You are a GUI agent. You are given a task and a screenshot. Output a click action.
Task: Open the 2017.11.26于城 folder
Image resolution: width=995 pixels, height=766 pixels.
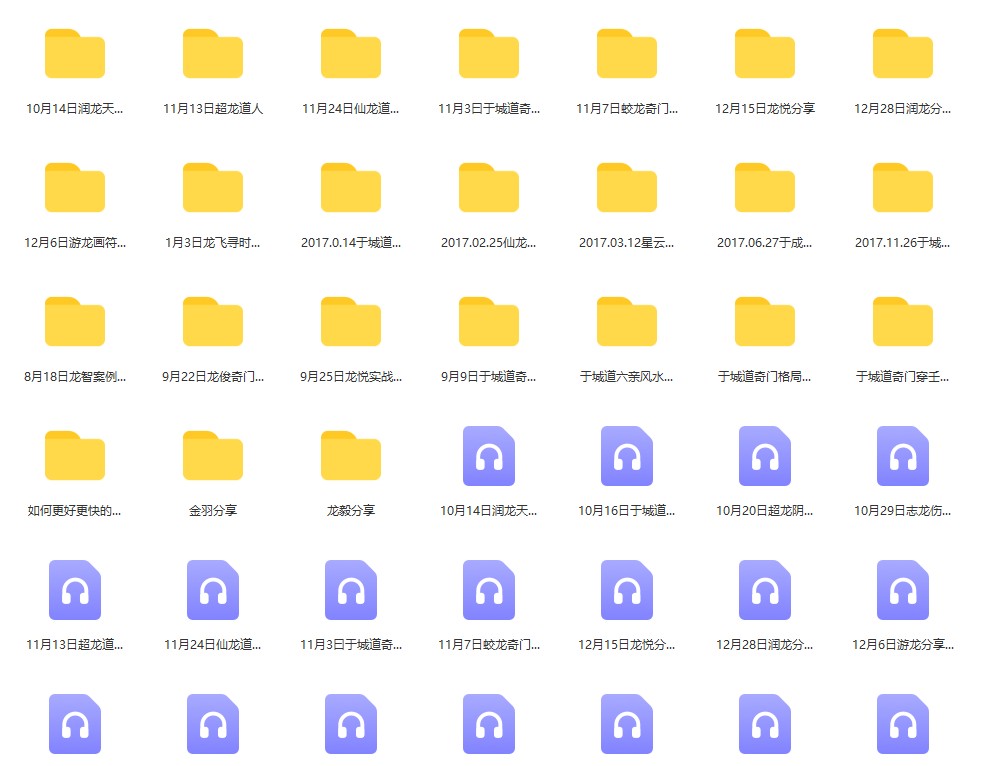click(x=902, y=188)
